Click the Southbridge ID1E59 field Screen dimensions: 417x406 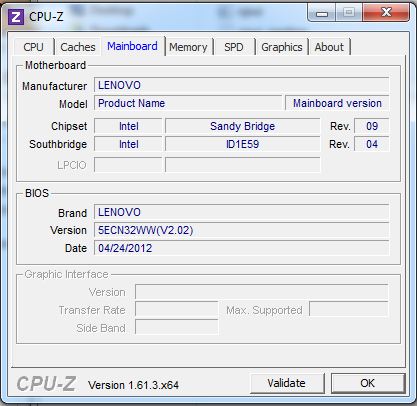click(x=243, y=144)
